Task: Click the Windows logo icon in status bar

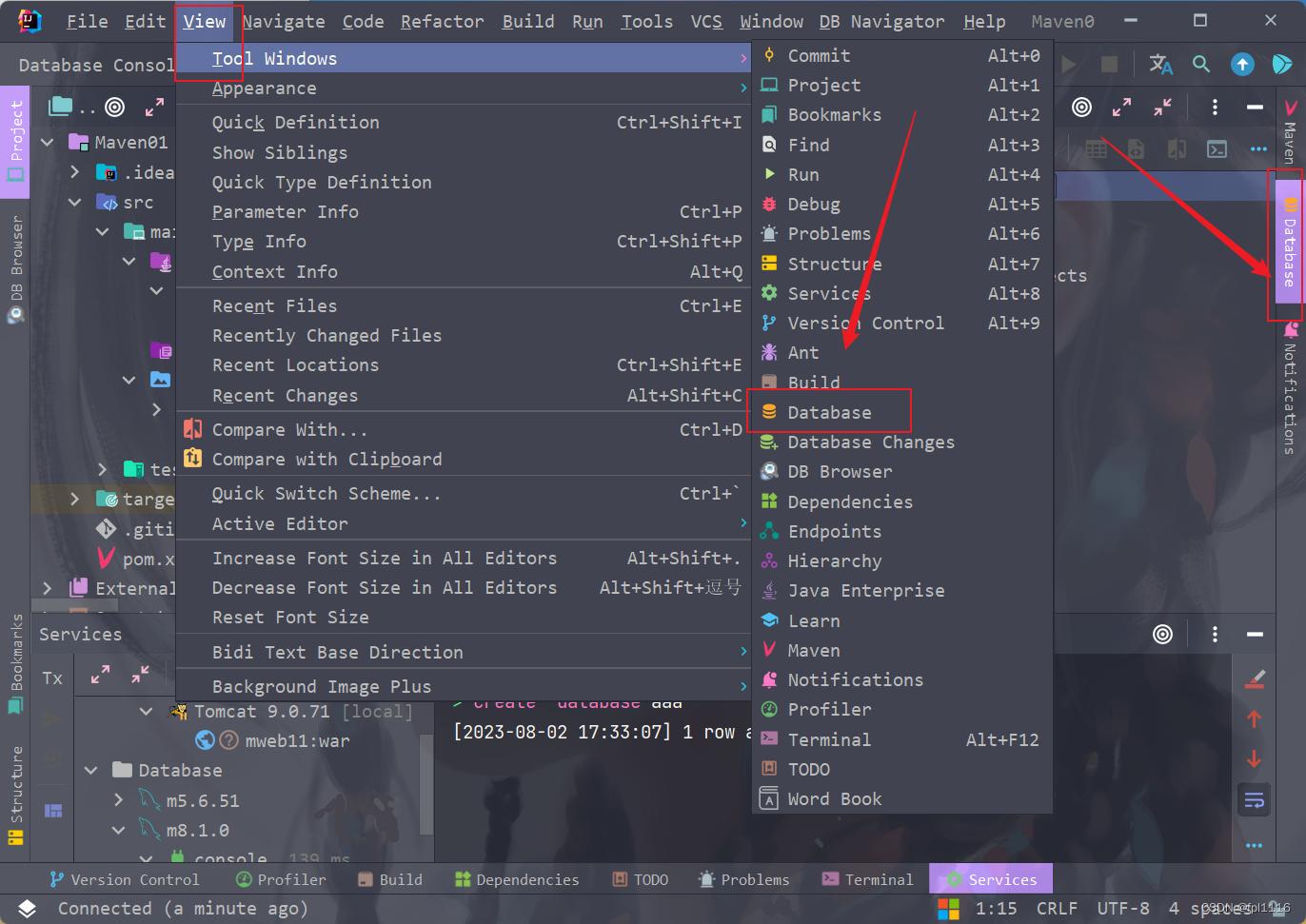Action: (x=949, y=909)
